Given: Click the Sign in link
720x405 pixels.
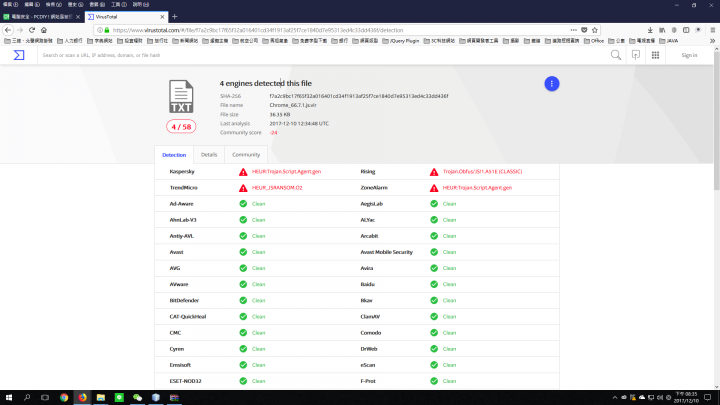Looking at the screenshot, I should point(689,55).
